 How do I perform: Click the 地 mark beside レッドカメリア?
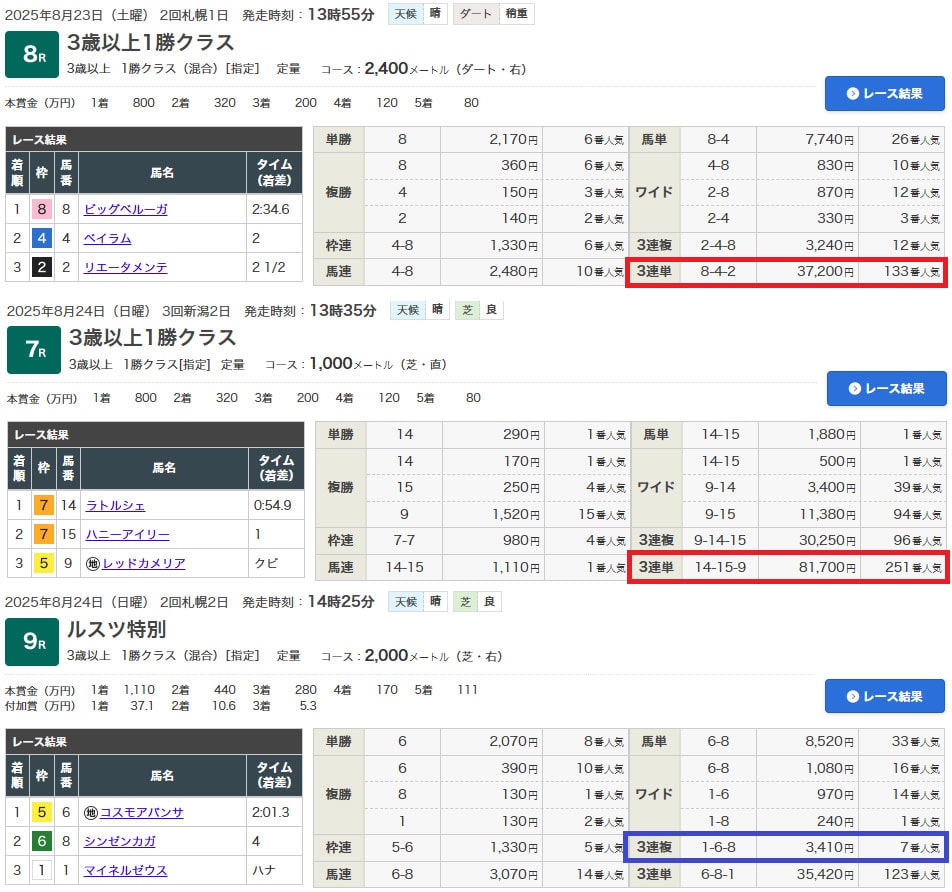[x=93, y=564]
